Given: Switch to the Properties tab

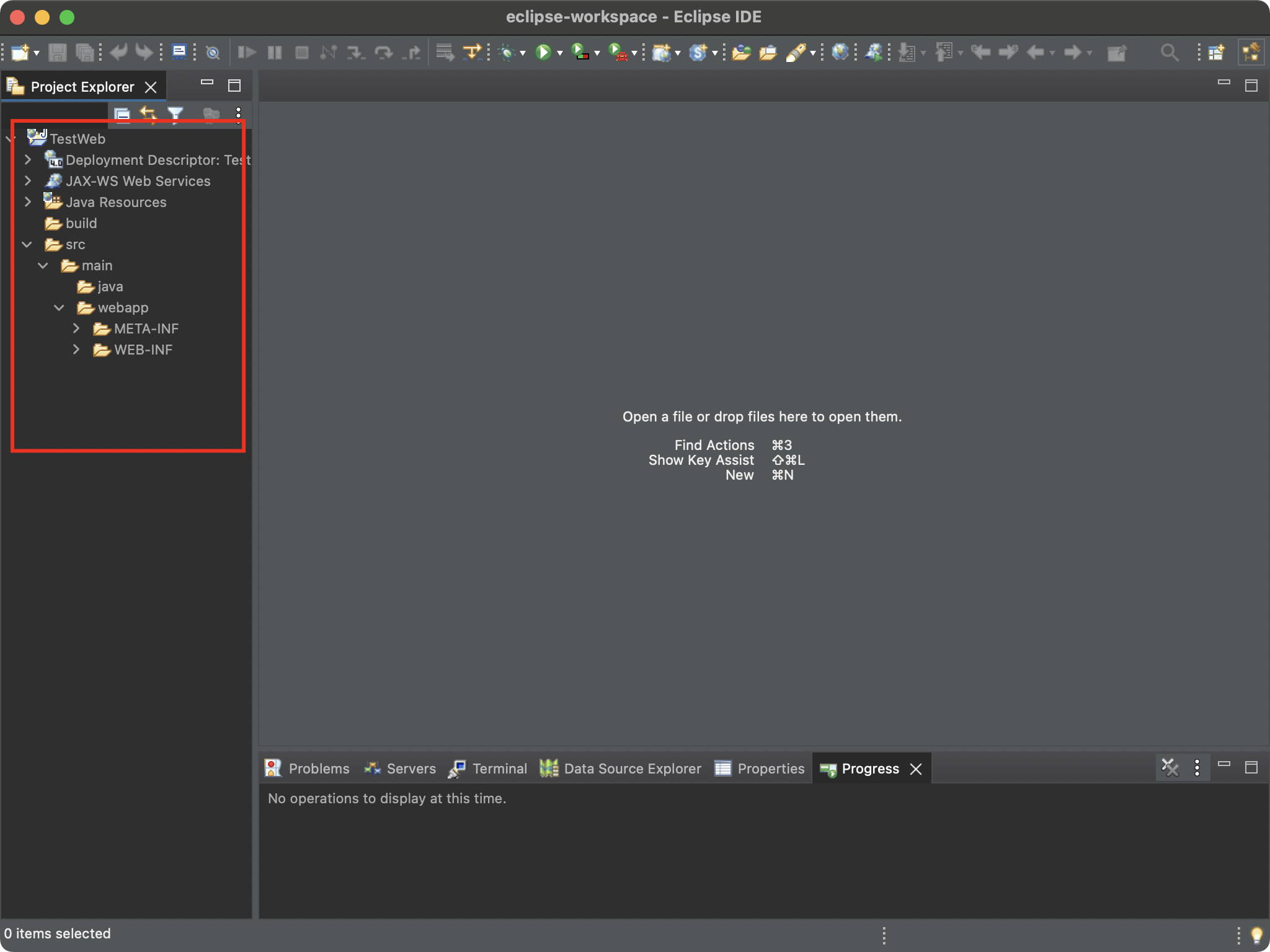Looking at the screenshot, I should point(760,769).
